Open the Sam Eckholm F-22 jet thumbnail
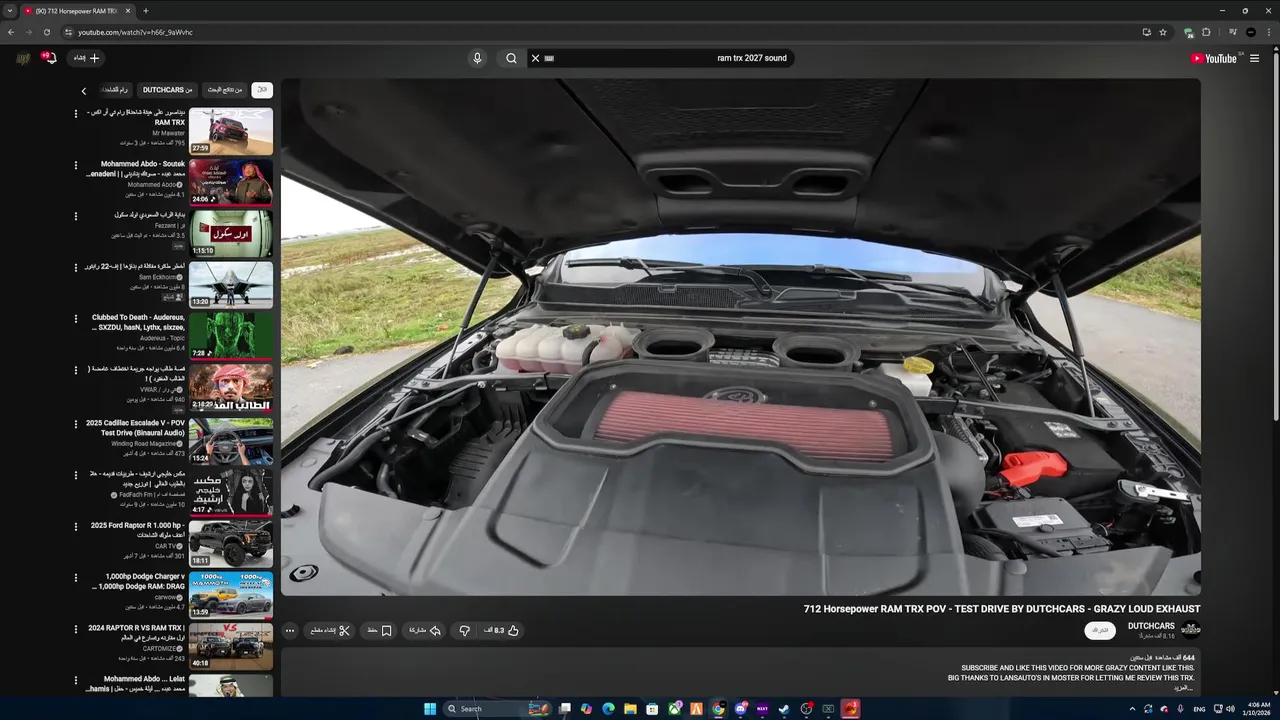The image size is (1280, 720). click(231, 285)
